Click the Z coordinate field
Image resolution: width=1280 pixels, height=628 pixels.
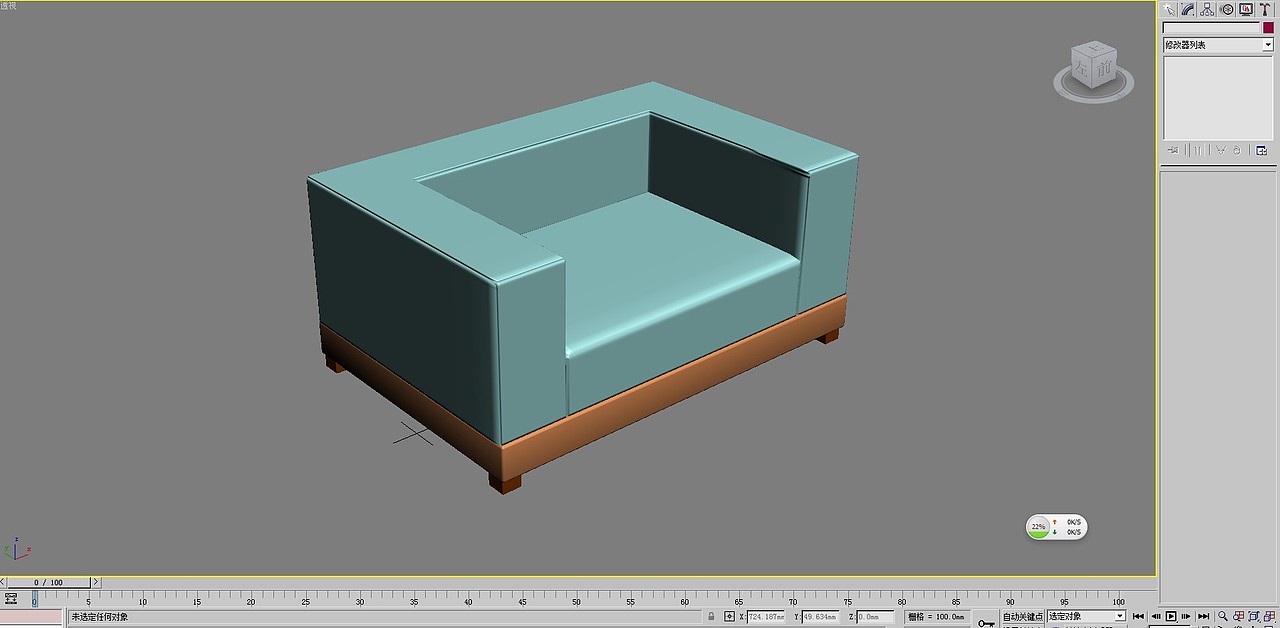[876, 617]
